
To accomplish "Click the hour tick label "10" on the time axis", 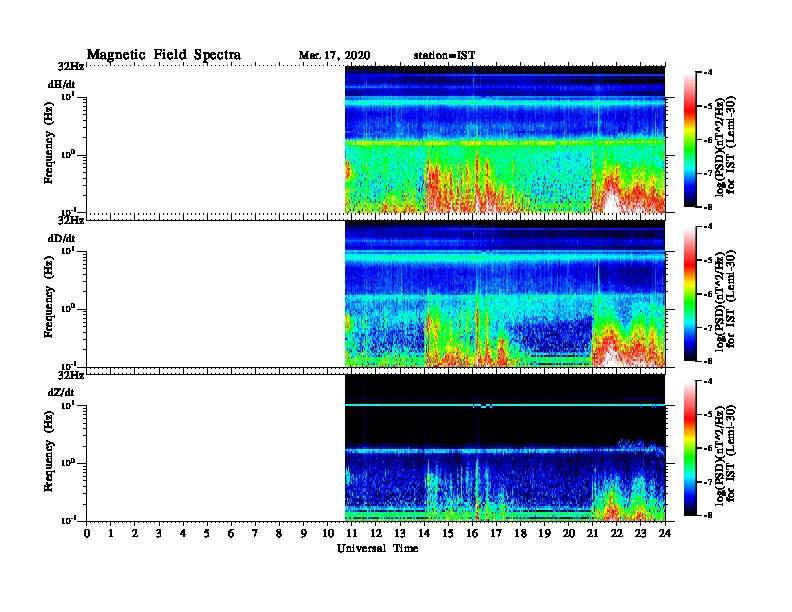I will [327, 534].
